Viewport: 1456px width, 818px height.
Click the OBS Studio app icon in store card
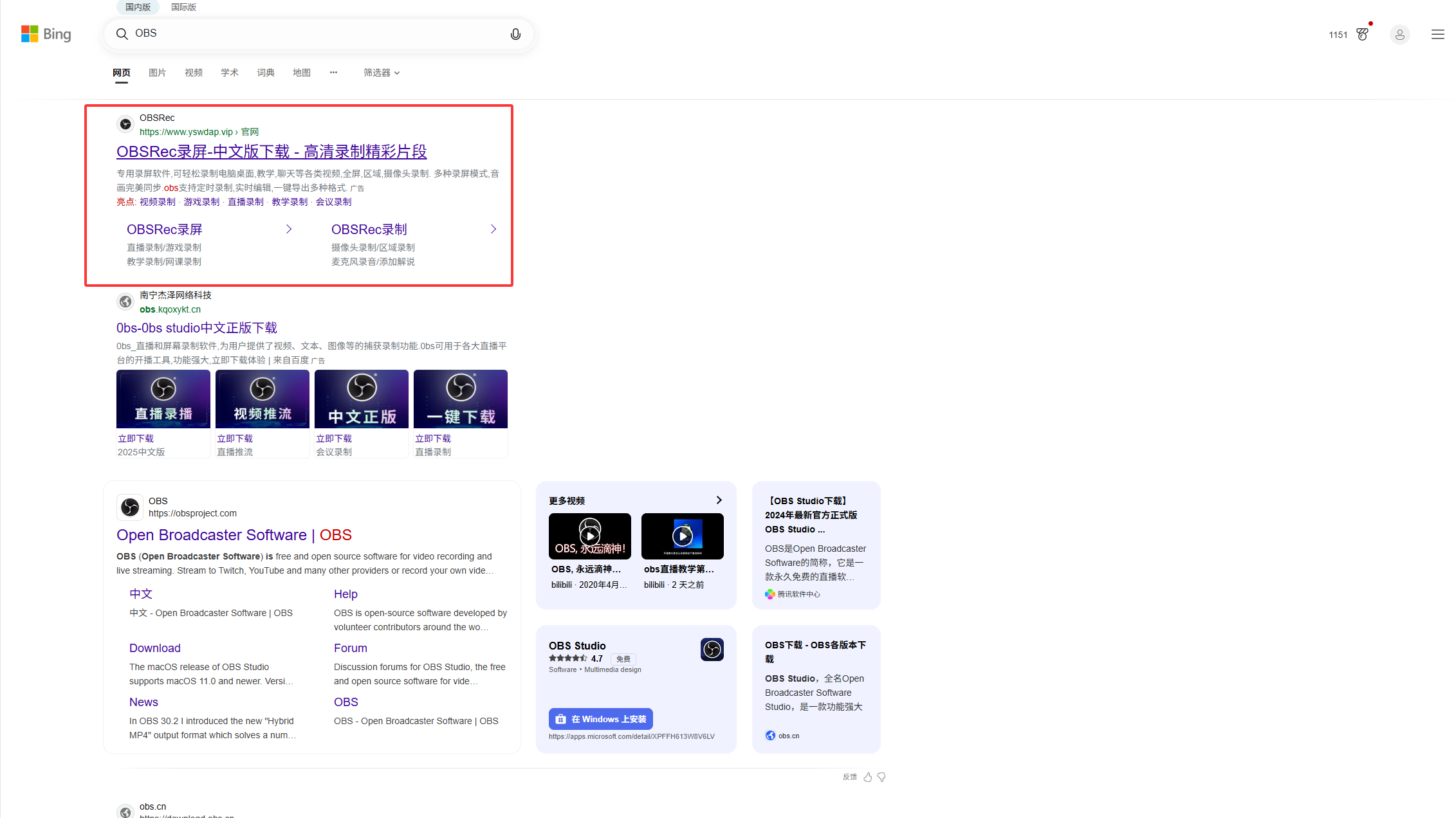pos(712,650)
